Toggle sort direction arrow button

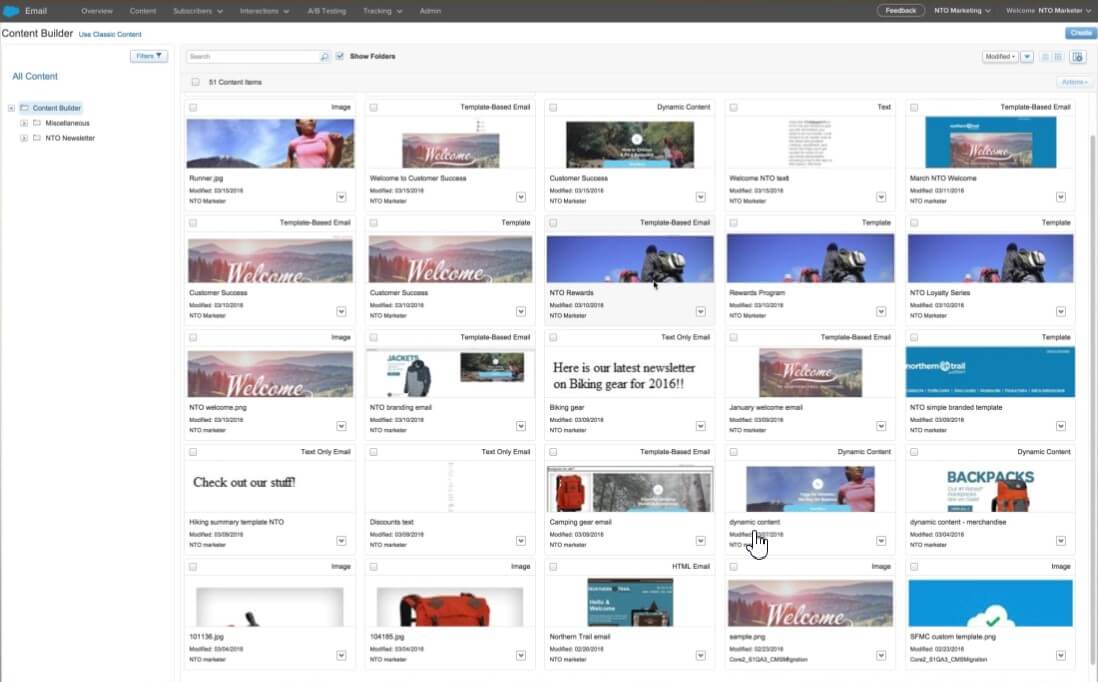point(1027,57)
